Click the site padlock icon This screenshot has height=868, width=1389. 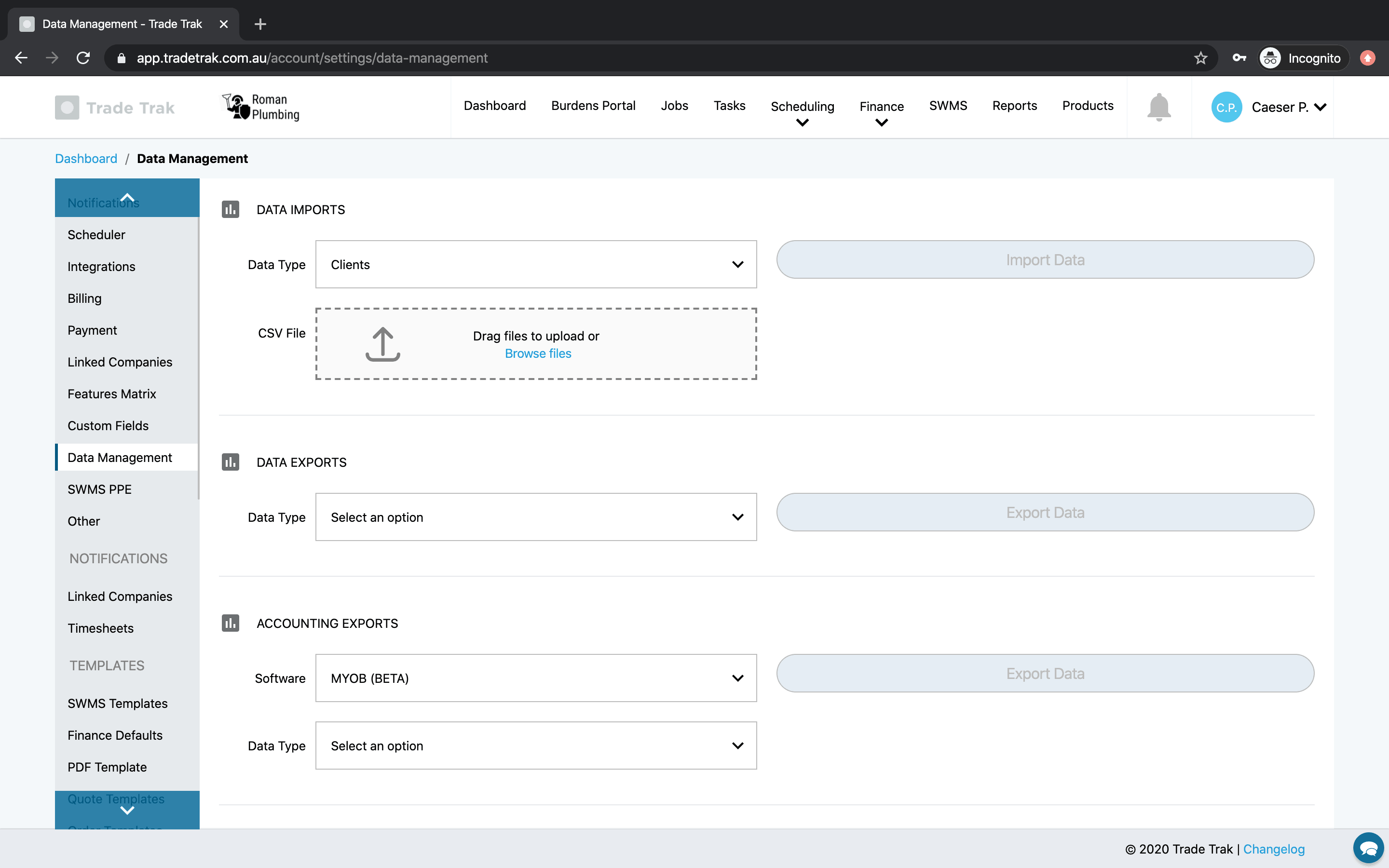coord(121,58)
